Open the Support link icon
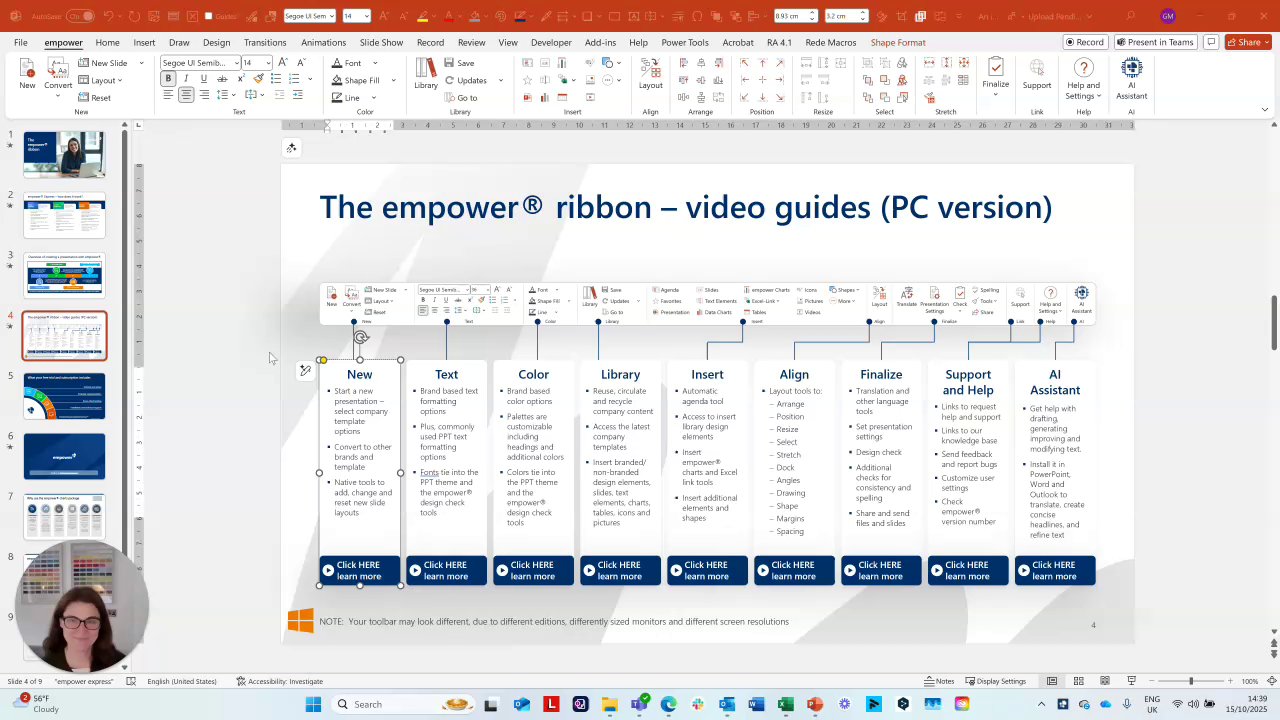This screenshot has height=720, width=1280. click(x=1037, y=75)
